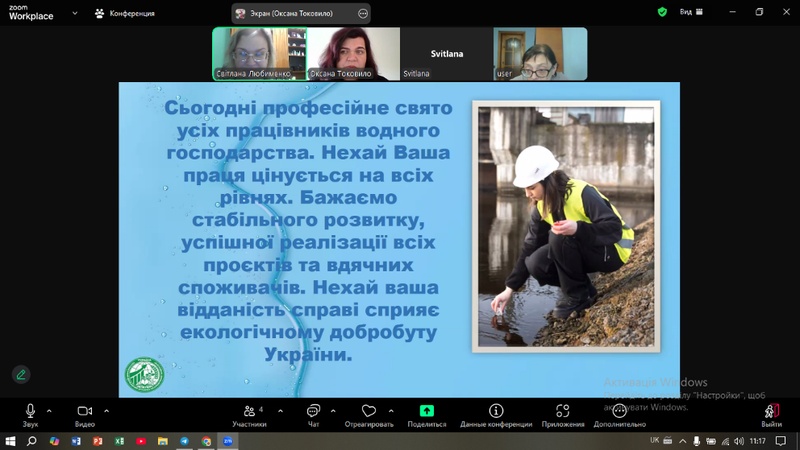Click the water sampling photo on the slide
Image resolution: width=800 pixels, height=450 pixels.
[566, 227]
